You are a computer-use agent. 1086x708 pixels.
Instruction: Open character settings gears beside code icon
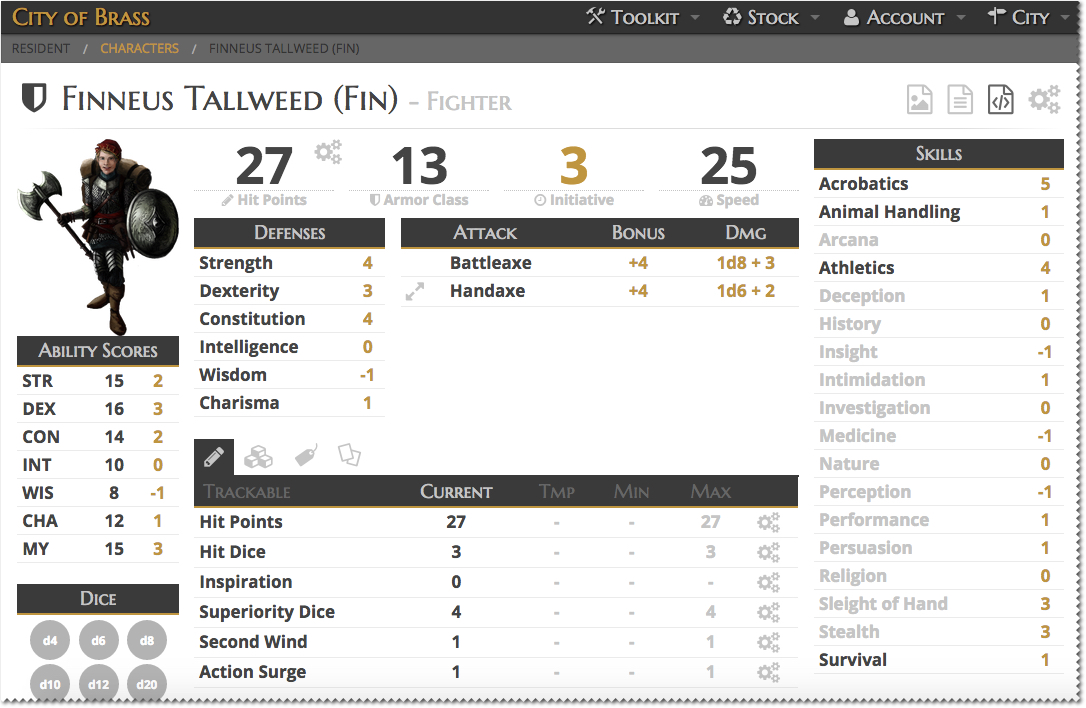pyautogui.click(x=1044, y=99)
